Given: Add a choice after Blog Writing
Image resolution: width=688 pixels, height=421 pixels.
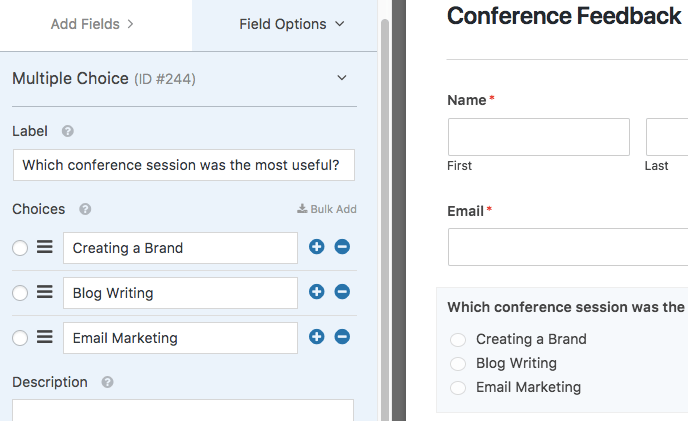Looking at the screenshot, I should [x=317, y=292].
